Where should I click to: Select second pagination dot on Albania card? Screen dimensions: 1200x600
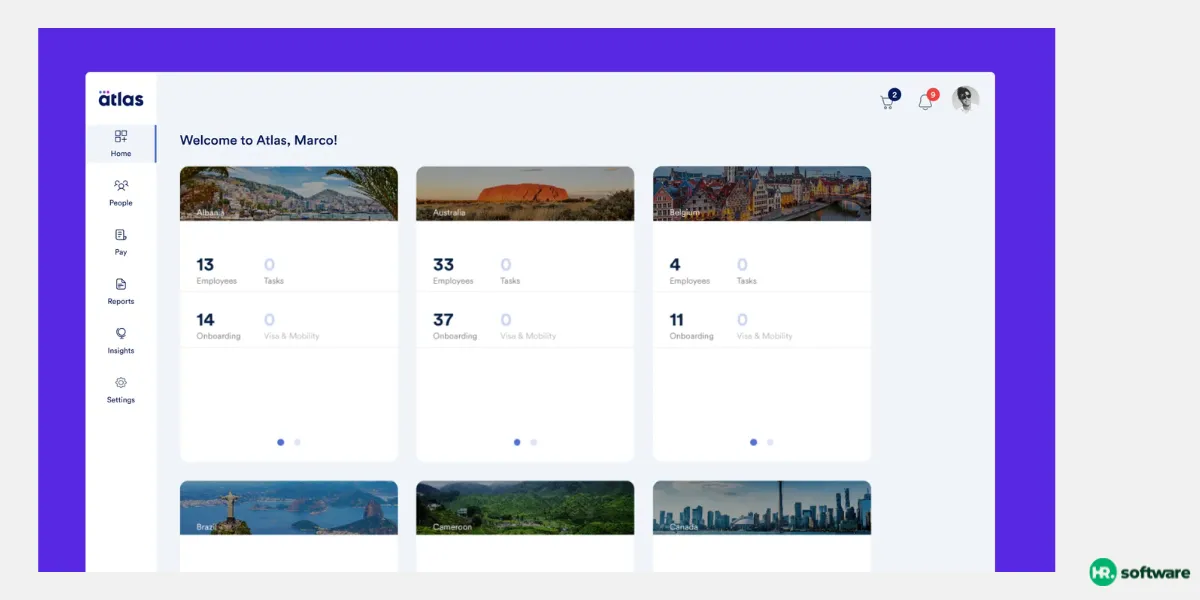coord(297,442)
